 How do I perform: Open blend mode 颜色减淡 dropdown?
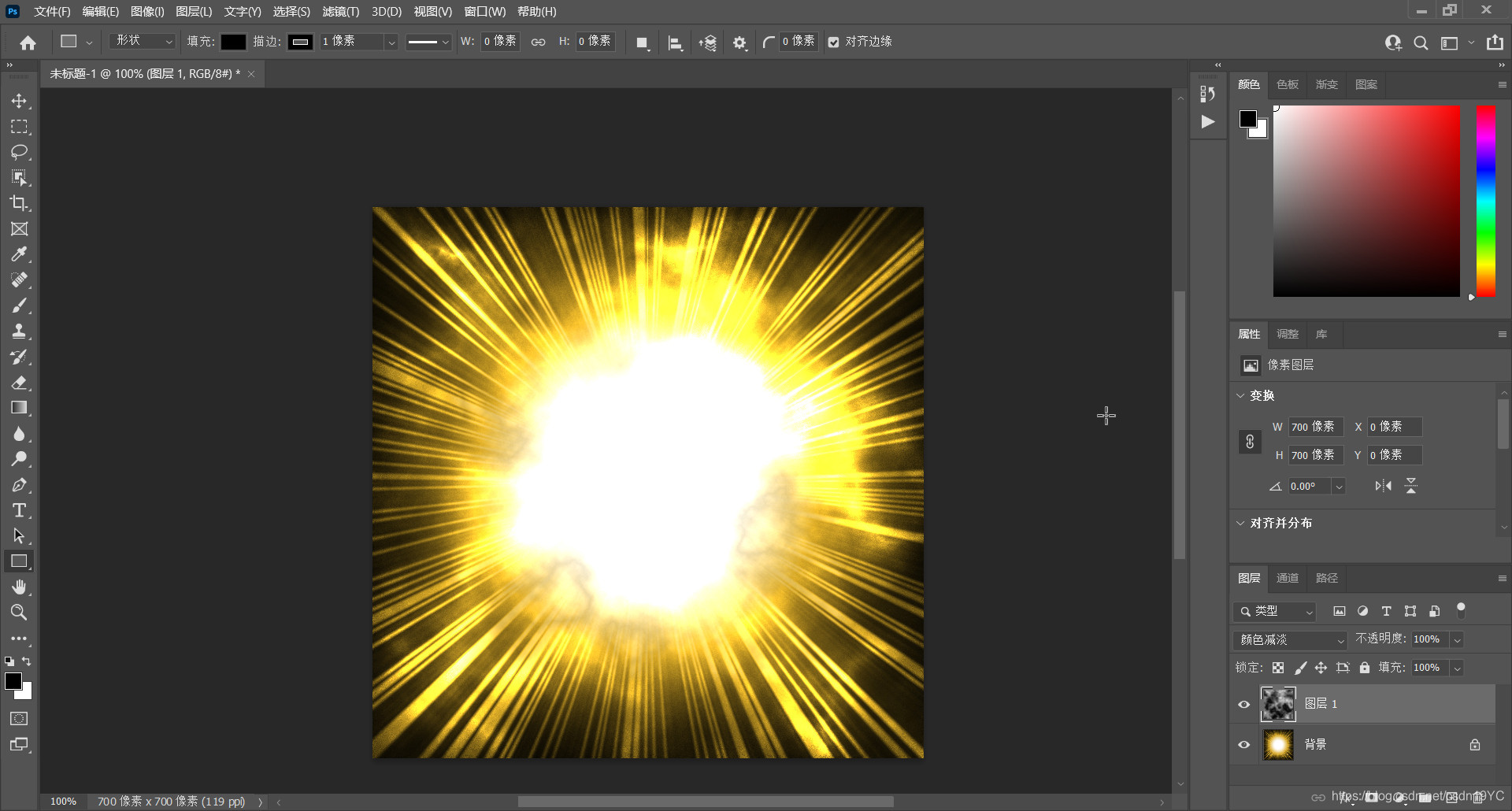pyautogui.click(x=1290, y=639)
